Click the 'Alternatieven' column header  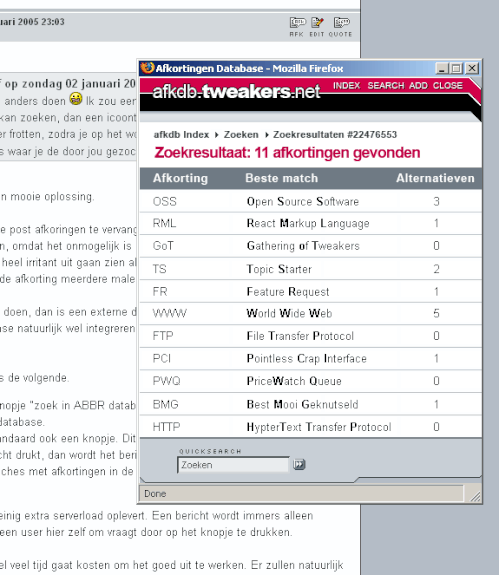click(435, 178)
